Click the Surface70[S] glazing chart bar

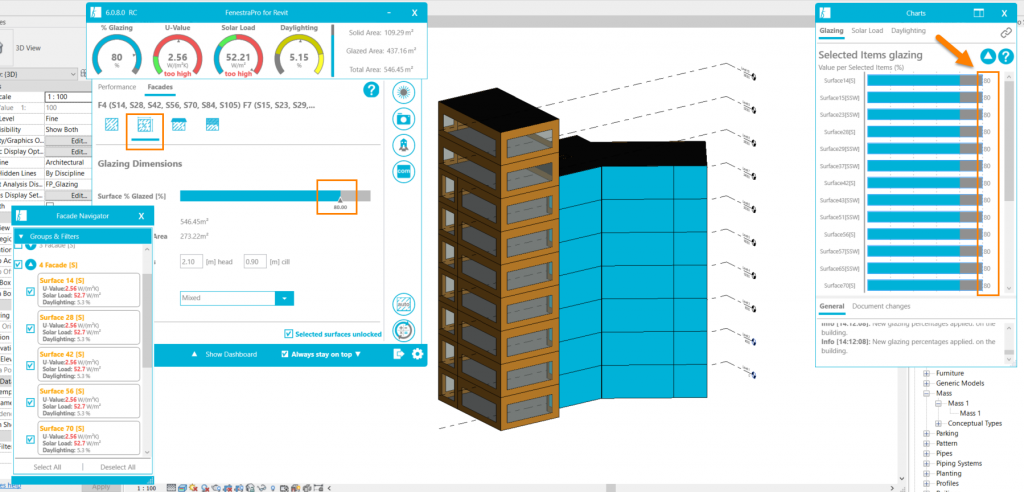(925, 286)
